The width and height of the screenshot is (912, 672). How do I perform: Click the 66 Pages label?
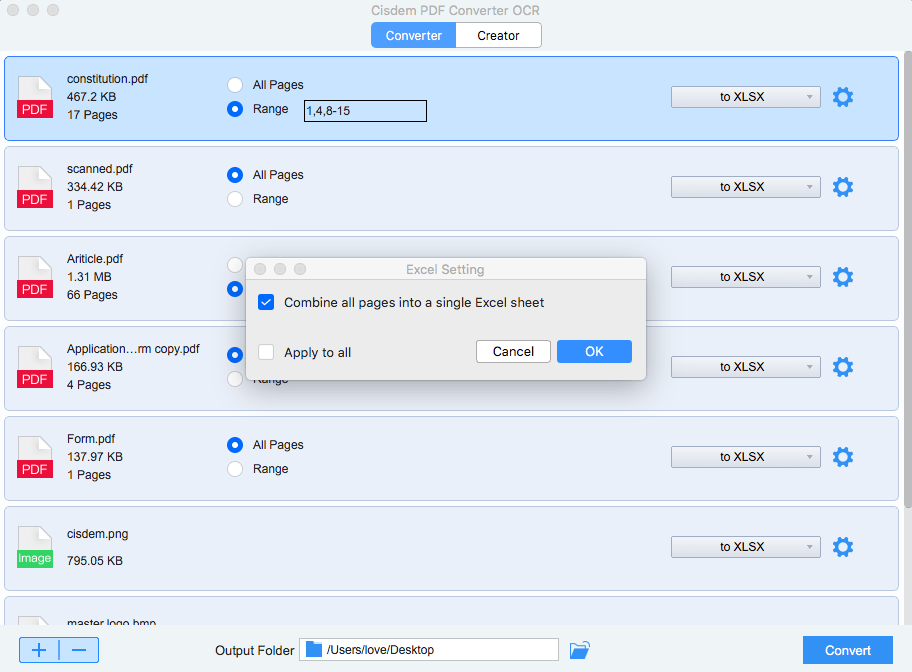click(x=92, y=295)
